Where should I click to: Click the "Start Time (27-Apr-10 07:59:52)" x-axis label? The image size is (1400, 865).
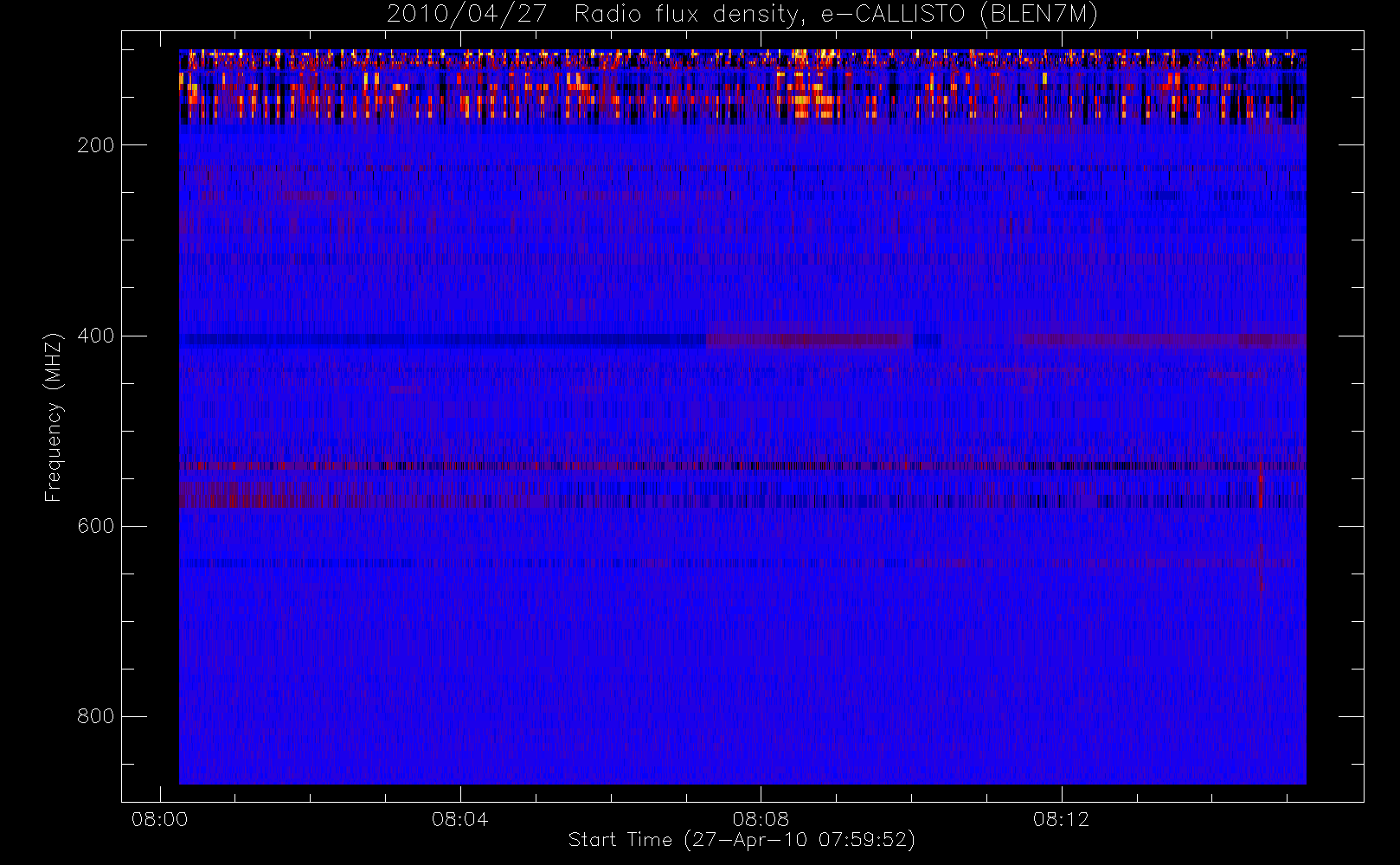(742, 840)
